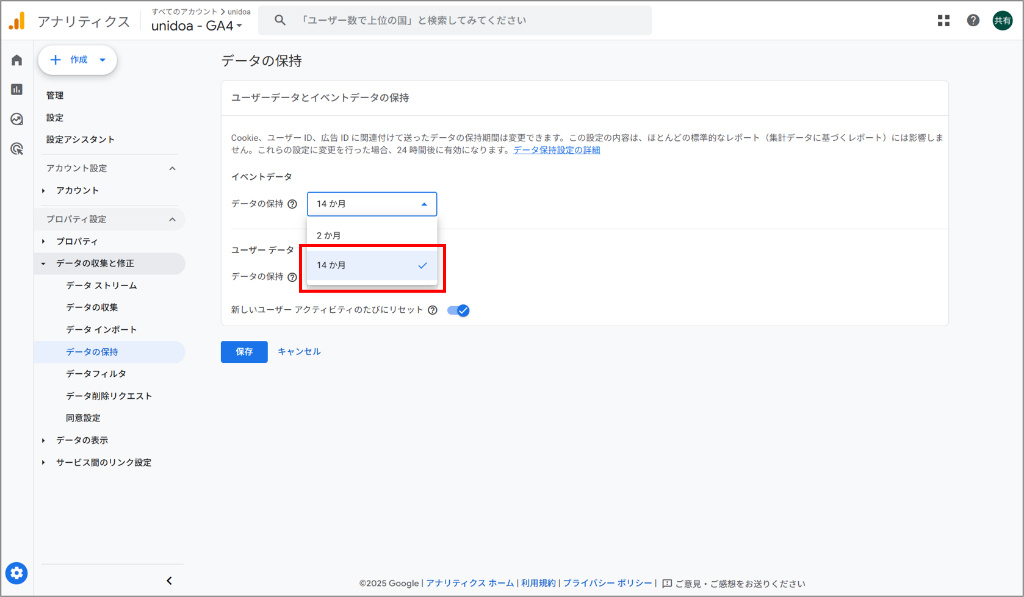
Task: Collapse データの収集と修正 tree item
Action: coord(44,264)
